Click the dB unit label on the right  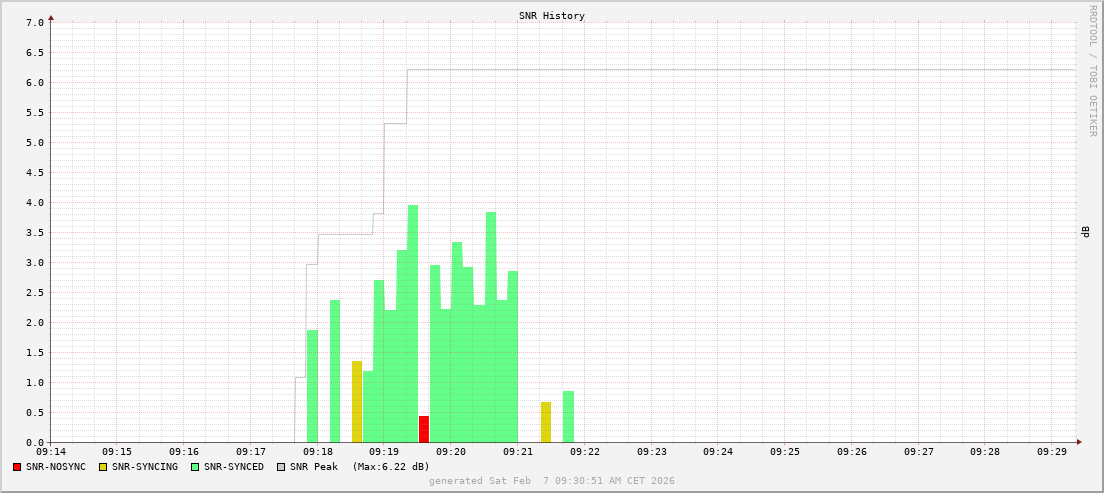pos(1084,232)
